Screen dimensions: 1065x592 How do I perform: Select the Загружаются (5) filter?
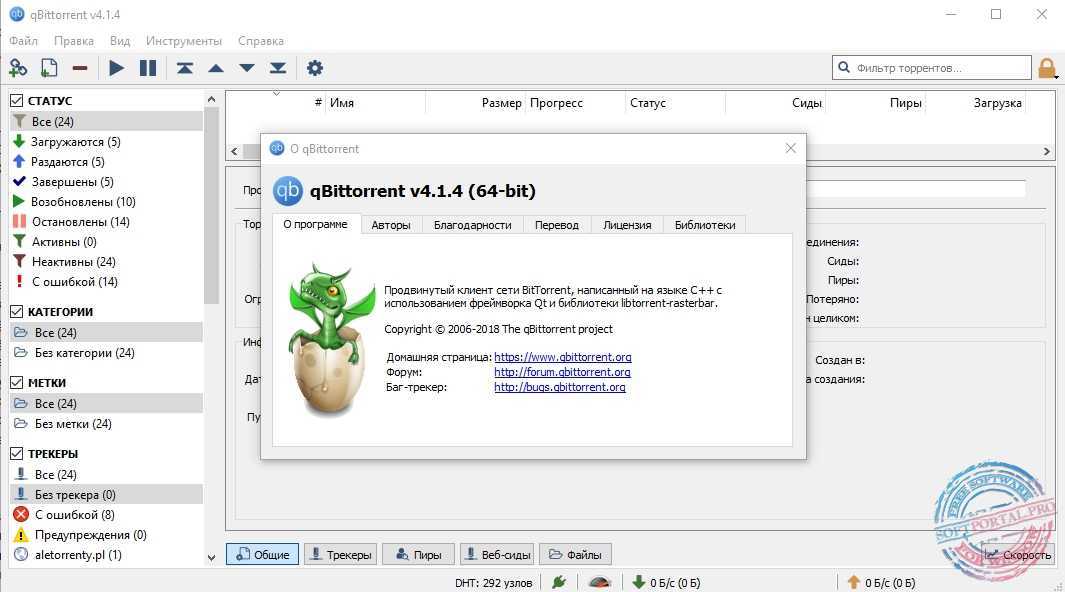pos(75,142)
